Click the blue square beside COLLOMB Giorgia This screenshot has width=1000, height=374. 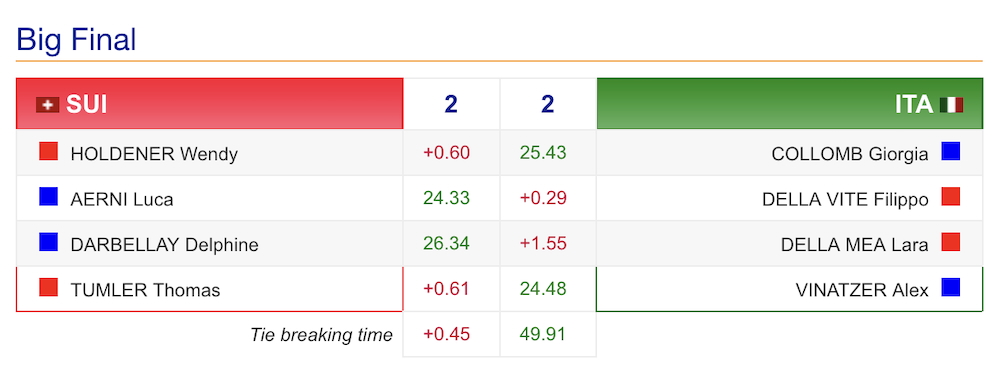click(951, 151)
